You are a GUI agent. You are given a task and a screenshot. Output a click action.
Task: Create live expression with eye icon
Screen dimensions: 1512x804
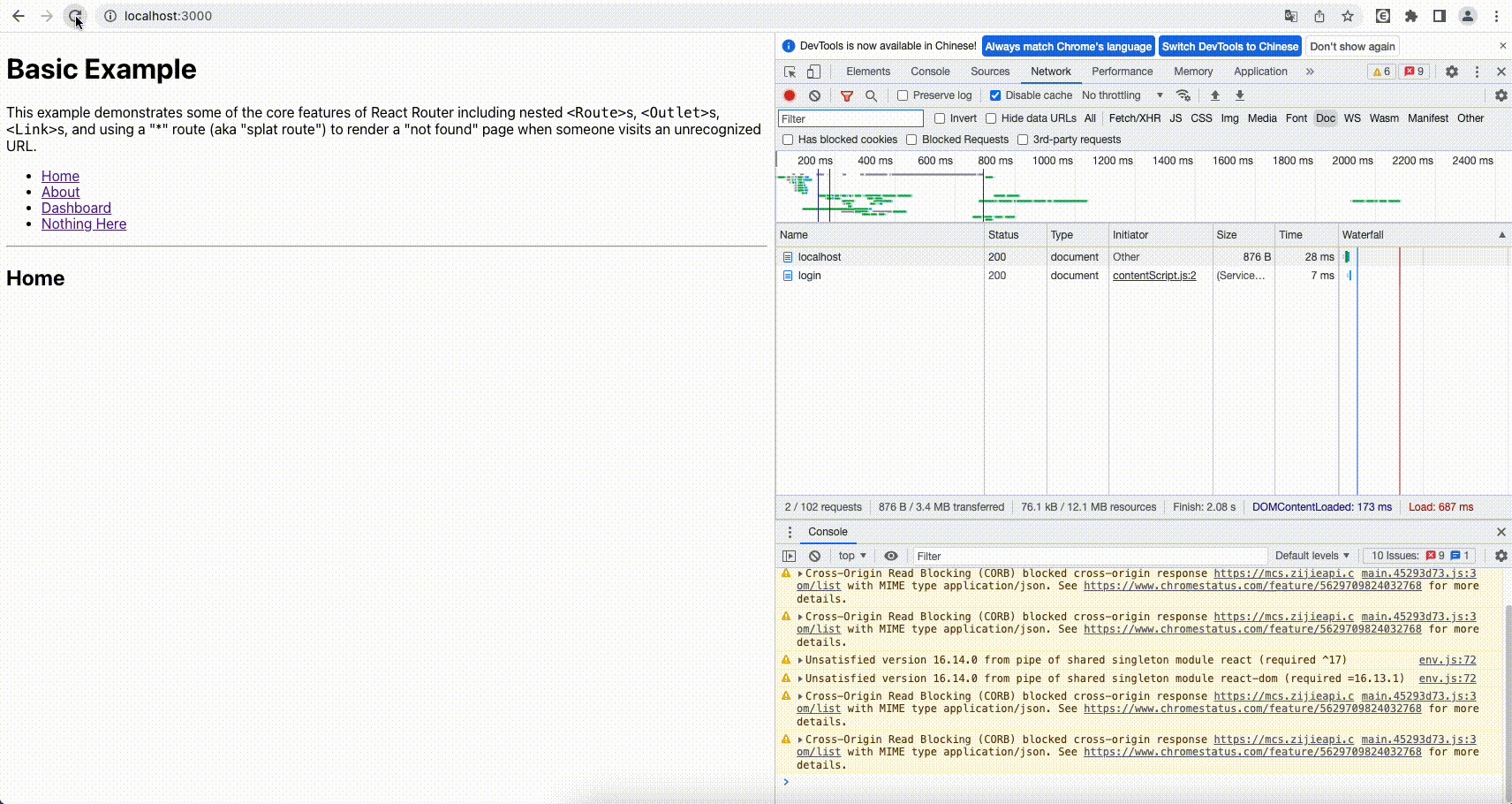(891, 556)
